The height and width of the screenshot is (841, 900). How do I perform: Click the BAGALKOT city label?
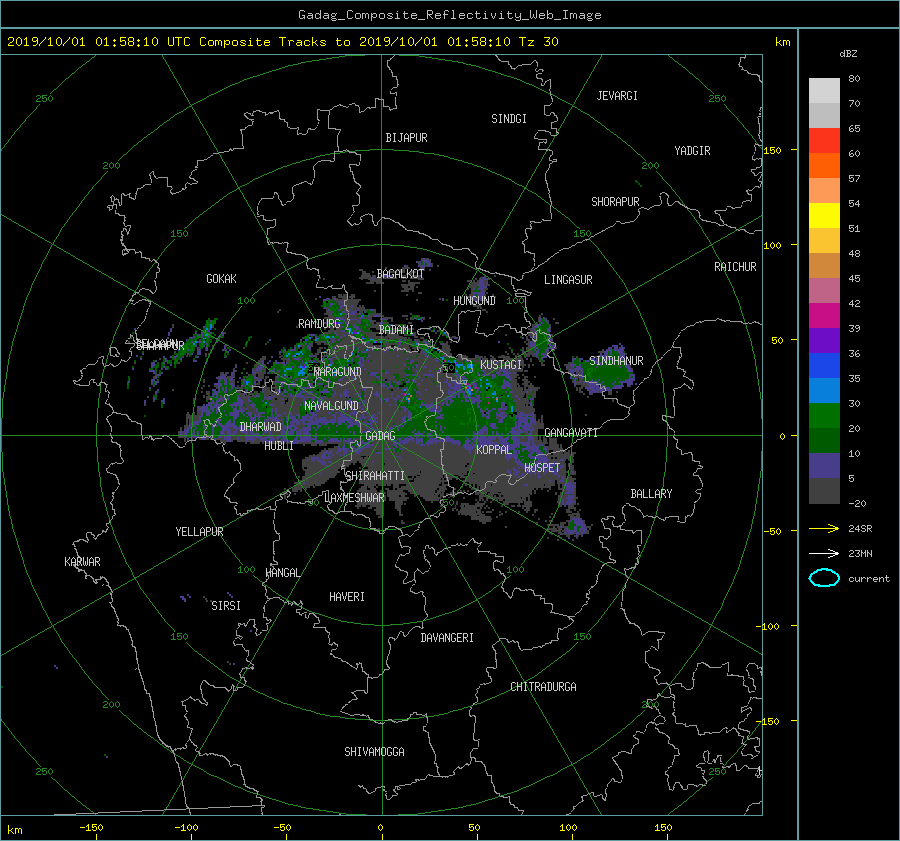click(x=400, y=274)
